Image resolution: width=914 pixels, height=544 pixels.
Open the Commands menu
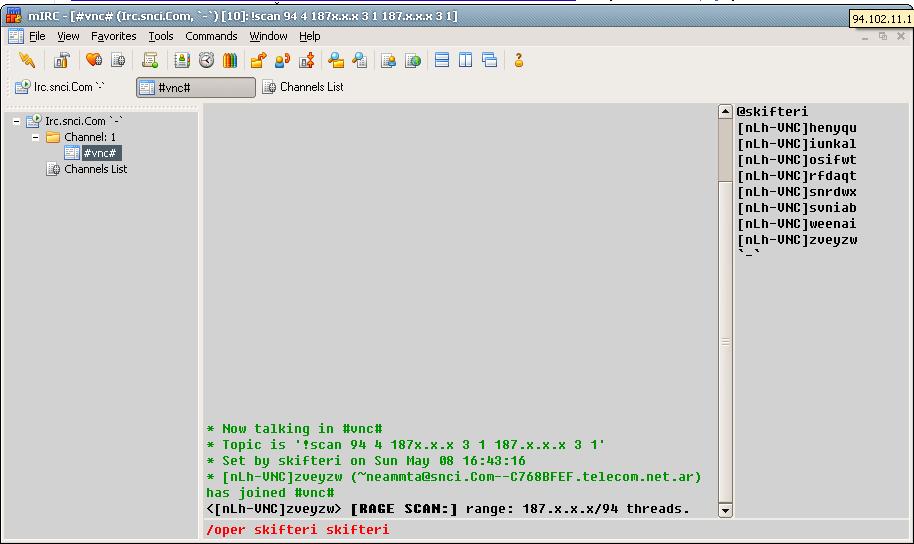[211, 36]
